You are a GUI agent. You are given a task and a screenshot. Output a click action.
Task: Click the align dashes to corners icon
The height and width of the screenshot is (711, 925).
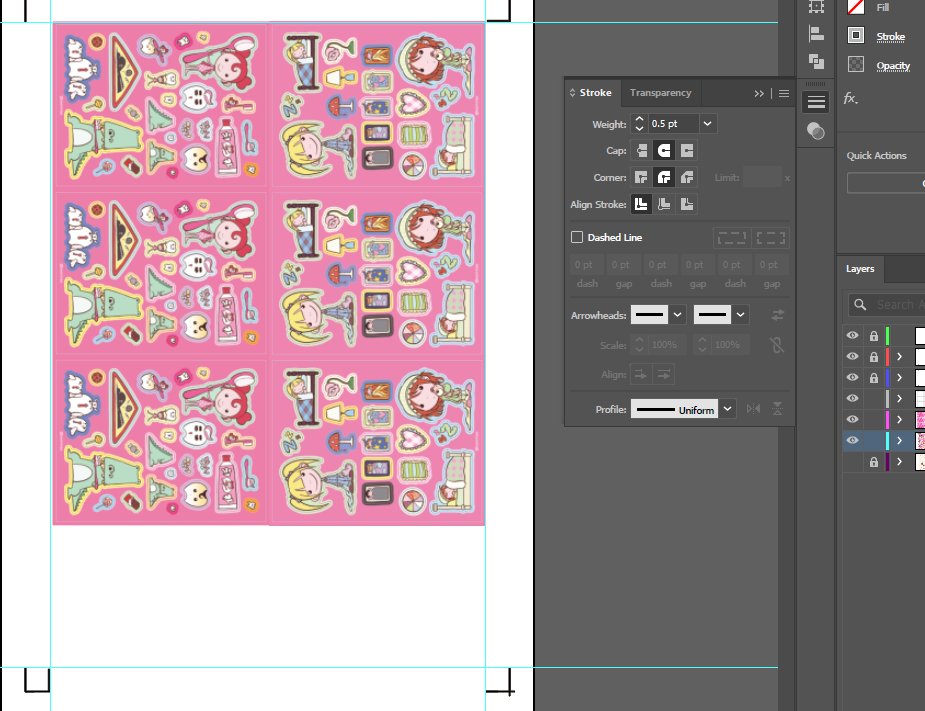pos(770,238)
